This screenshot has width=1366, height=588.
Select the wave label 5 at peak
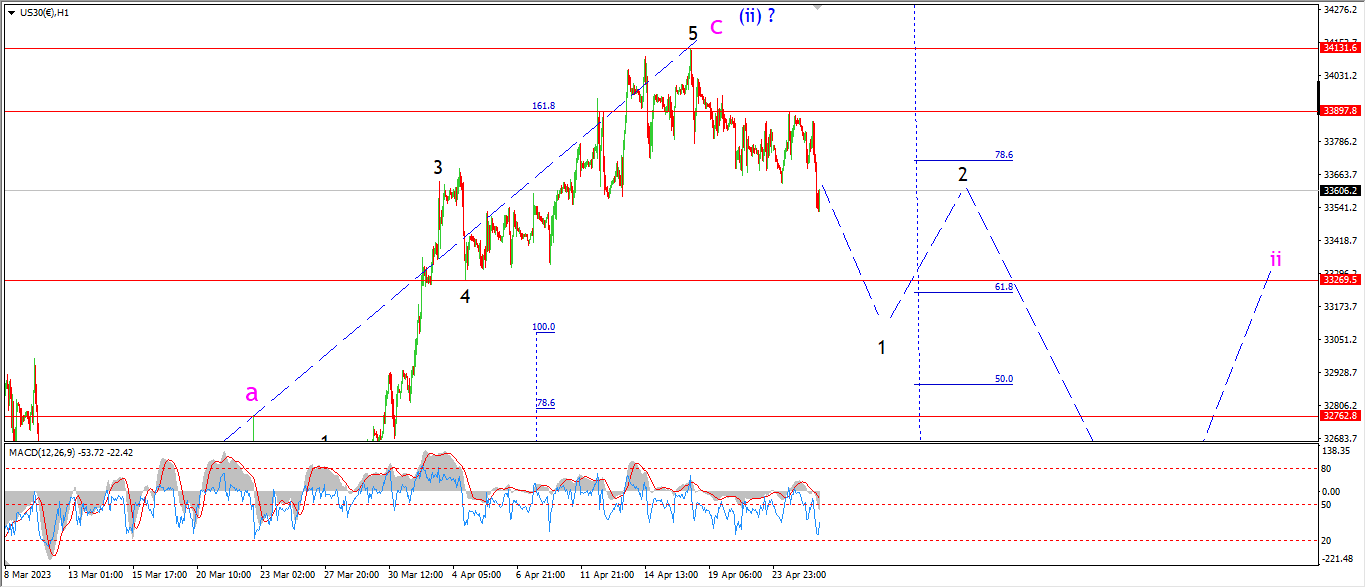coord(692,34)
